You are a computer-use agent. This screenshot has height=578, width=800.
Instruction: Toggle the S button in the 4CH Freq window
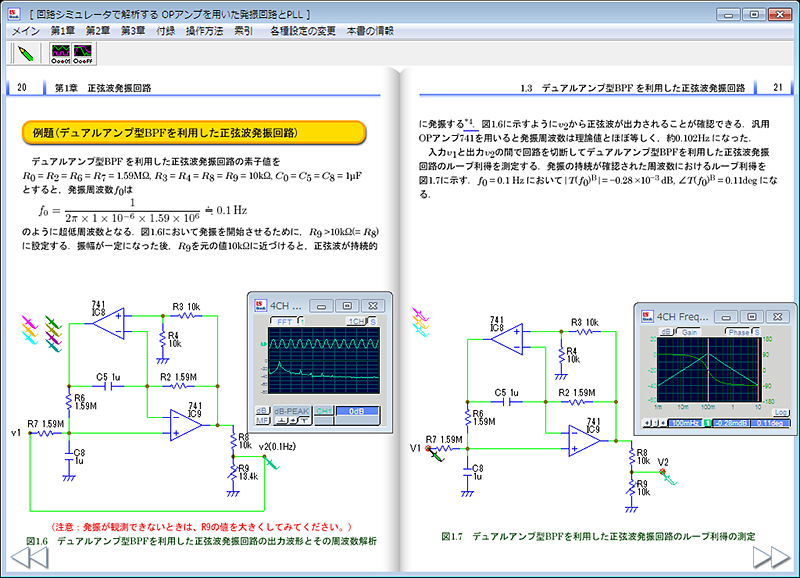click(x=757, y=332)
